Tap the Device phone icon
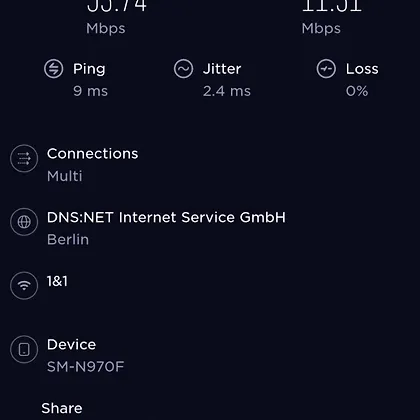420x420 pixels. (x=24, y=349)
